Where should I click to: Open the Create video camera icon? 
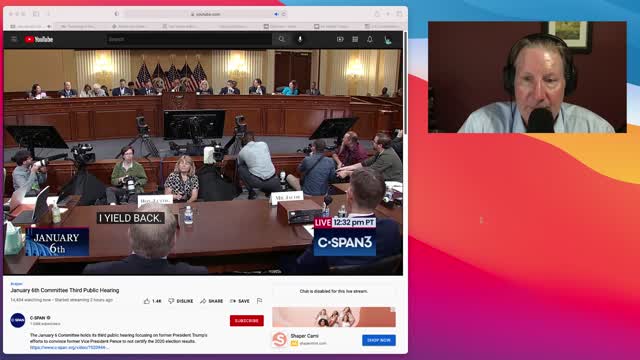pos(340,39)
